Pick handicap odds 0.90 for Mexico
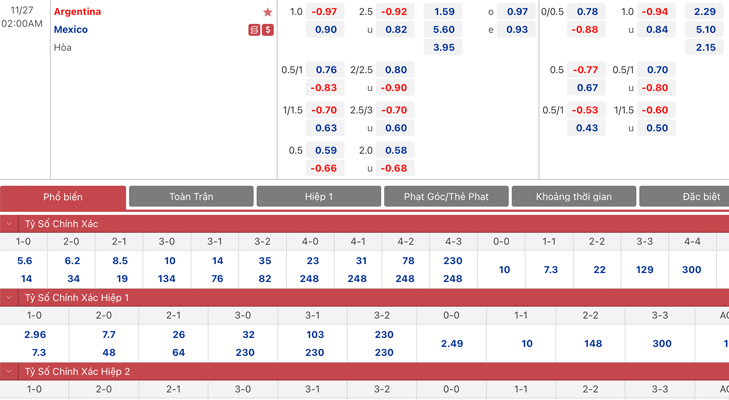Image resolution: width=729 pixels, height=400 pixels. [x=325, y=30]
